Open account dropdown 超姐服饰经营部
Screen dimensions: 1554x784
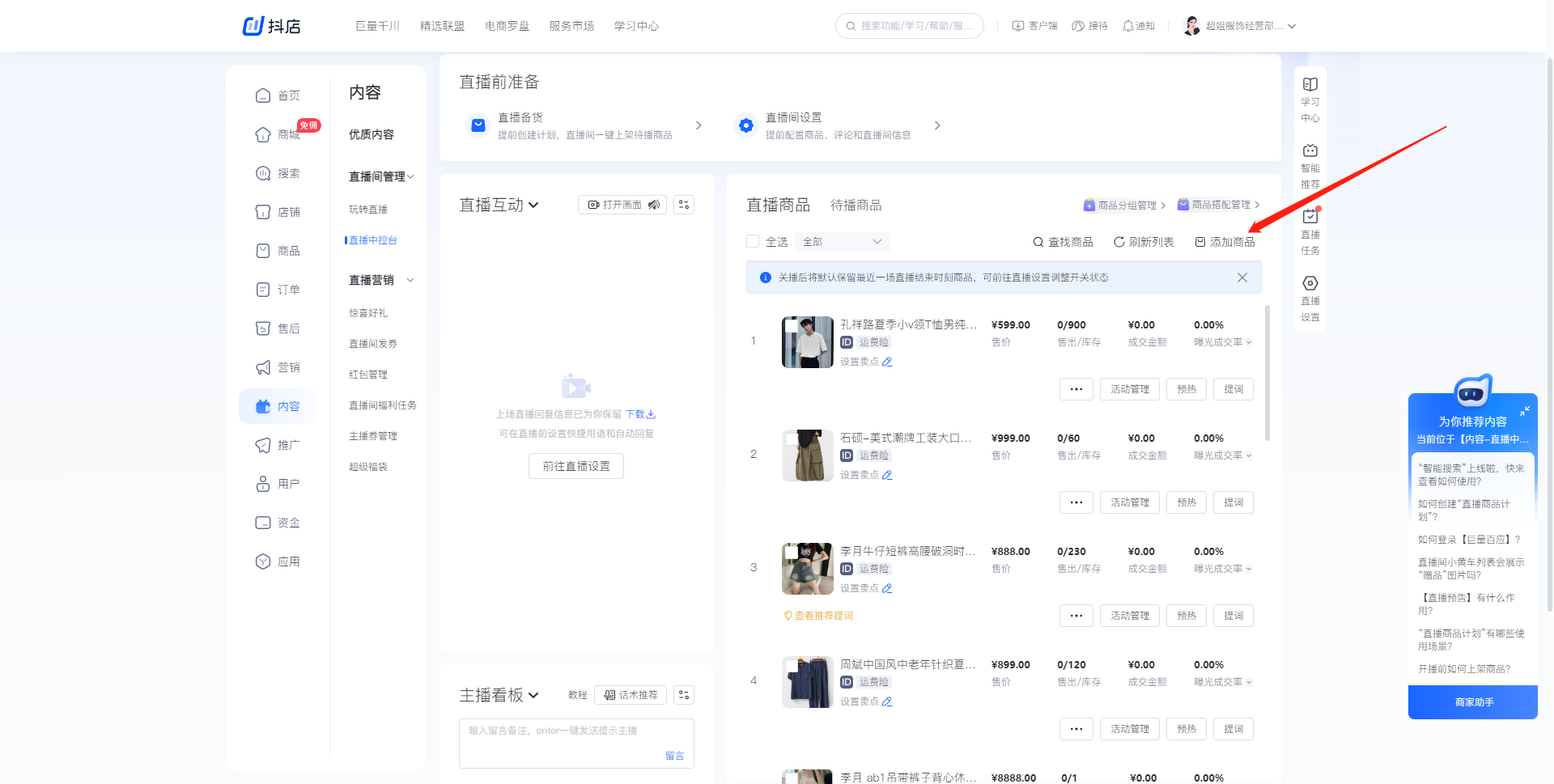click(x=1240, y=26)
